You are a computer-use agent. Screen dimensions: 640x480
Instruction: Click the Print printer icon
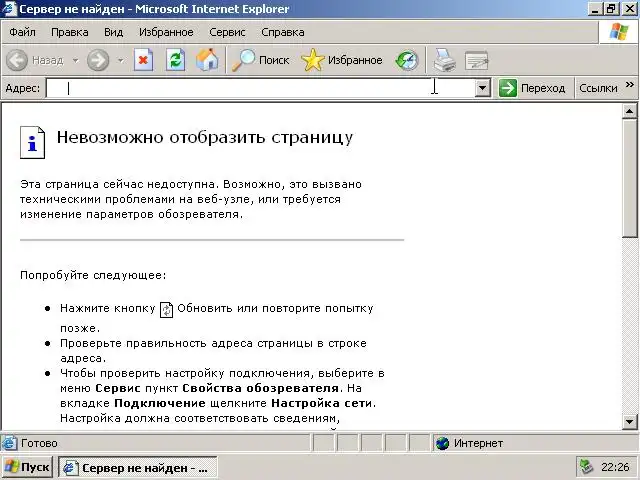point(444,60)
